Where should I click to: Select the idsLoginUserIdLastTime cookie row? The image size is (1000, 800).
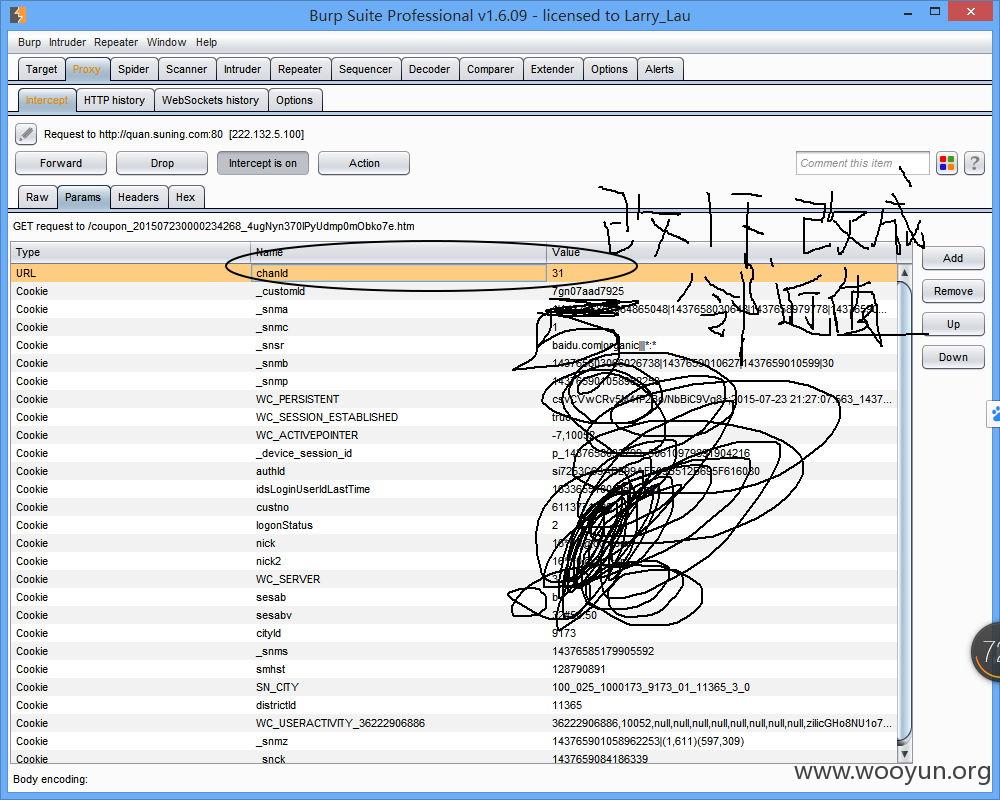pyautogui.click(x=453, y=489)
